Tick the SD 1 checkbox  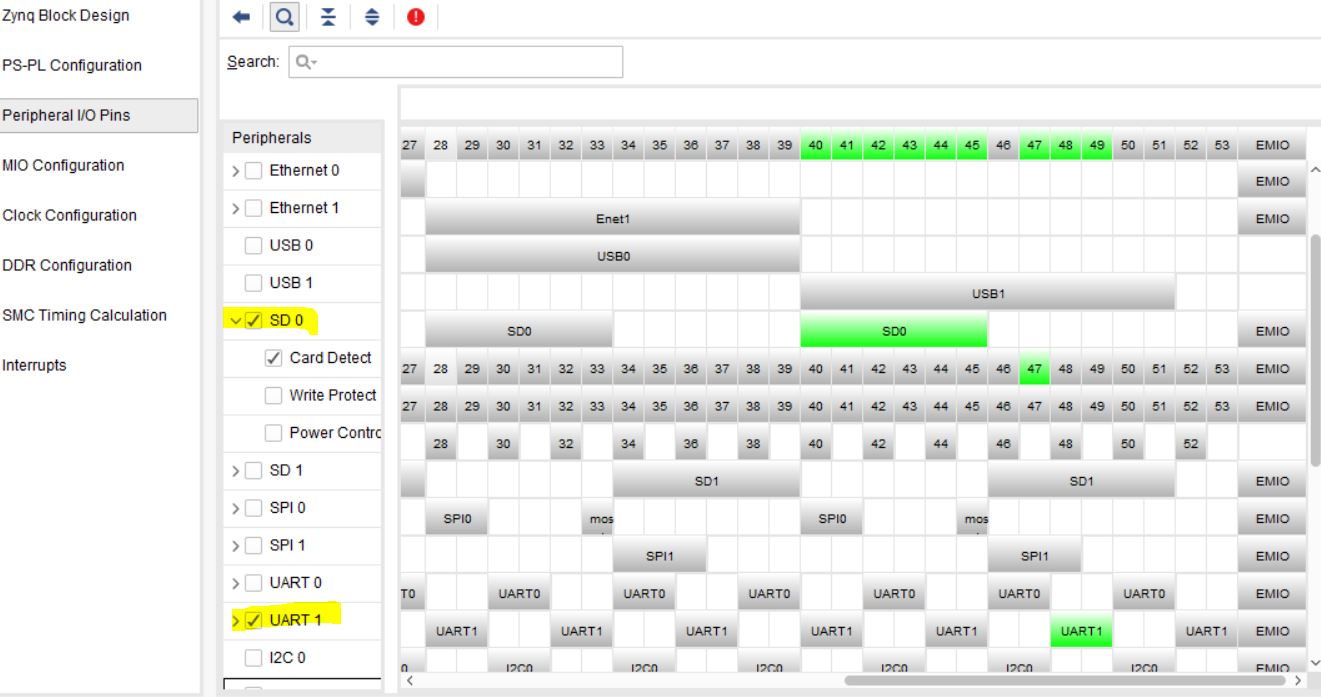254,471
